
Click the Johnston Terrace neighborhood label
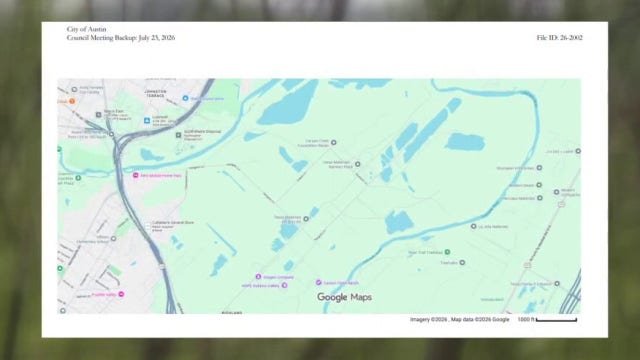[x=156, y=93]
